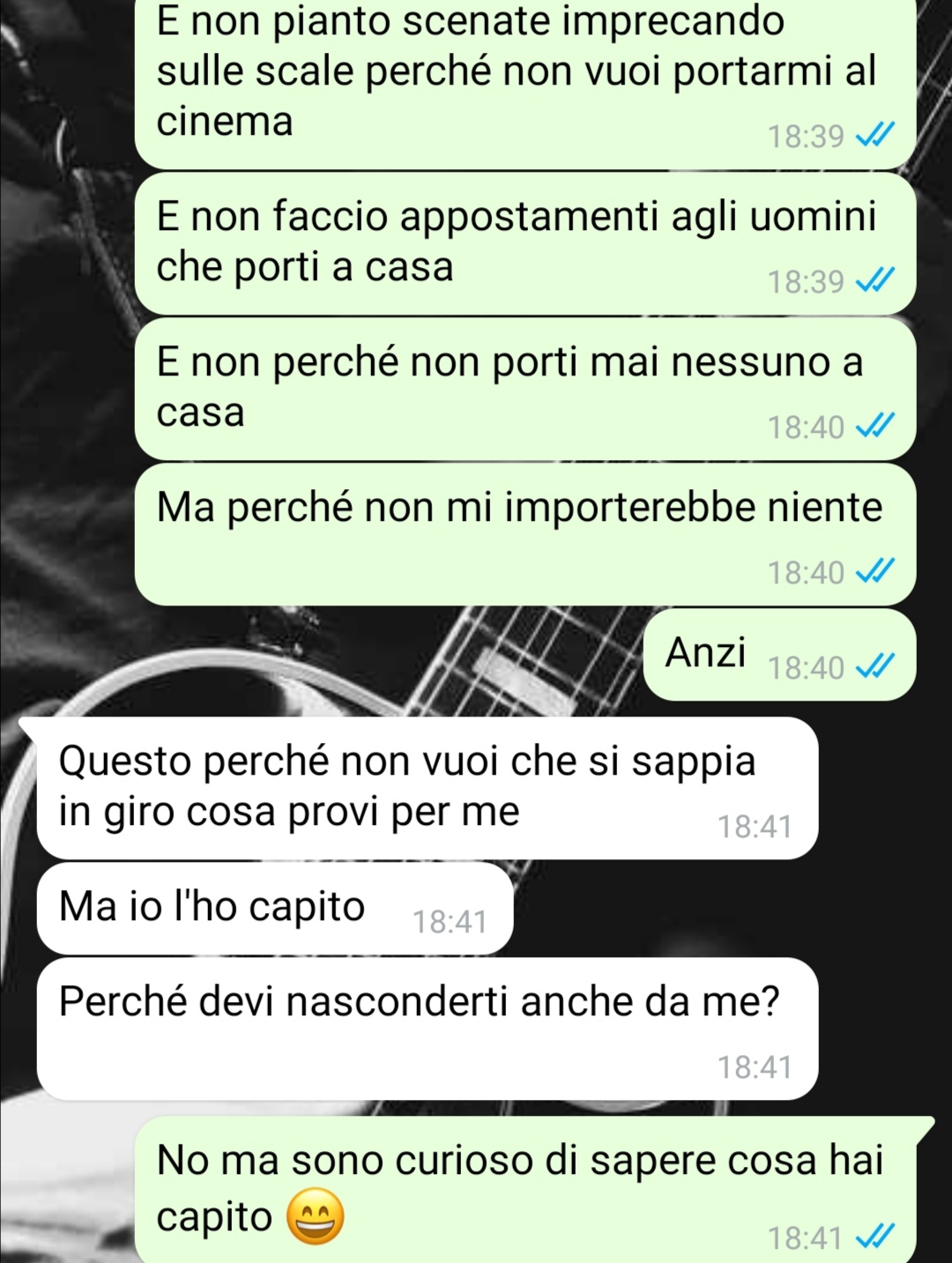Tap the read-receipt checkmarks on the cinema message
Screen dimensions: 952x1263
tap(875, 136)
